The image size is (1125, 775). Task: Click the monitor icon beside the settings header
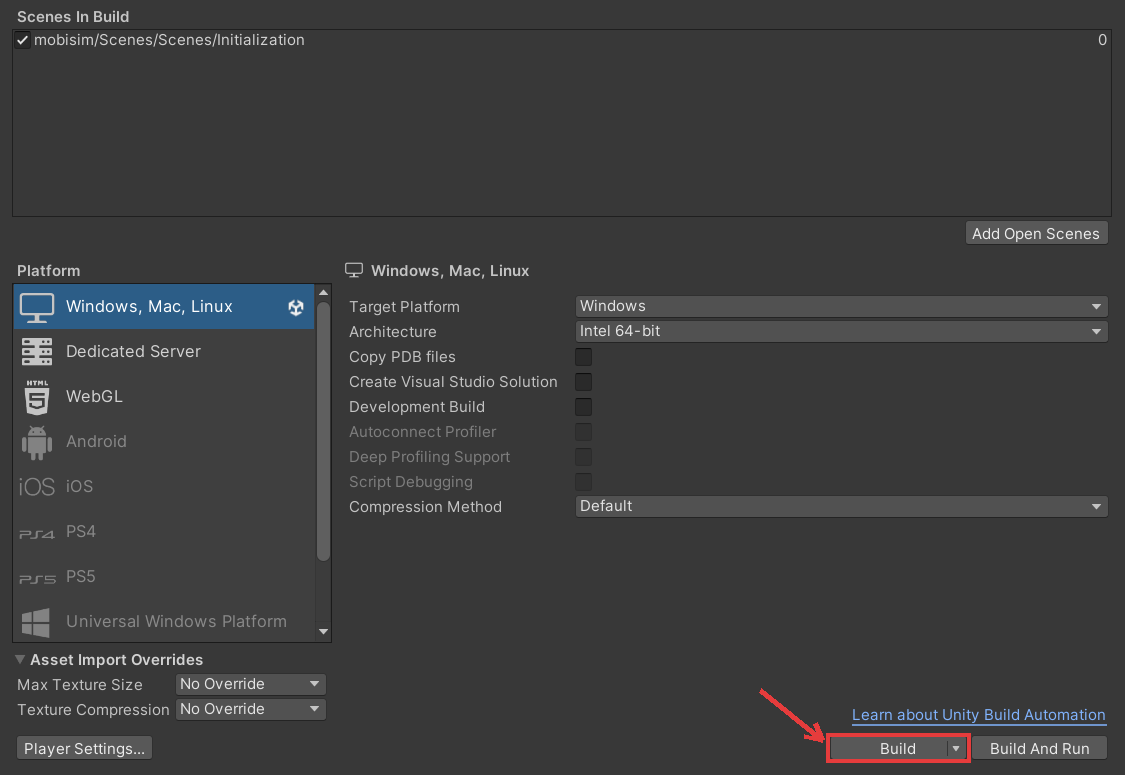[x=354, y=271]
